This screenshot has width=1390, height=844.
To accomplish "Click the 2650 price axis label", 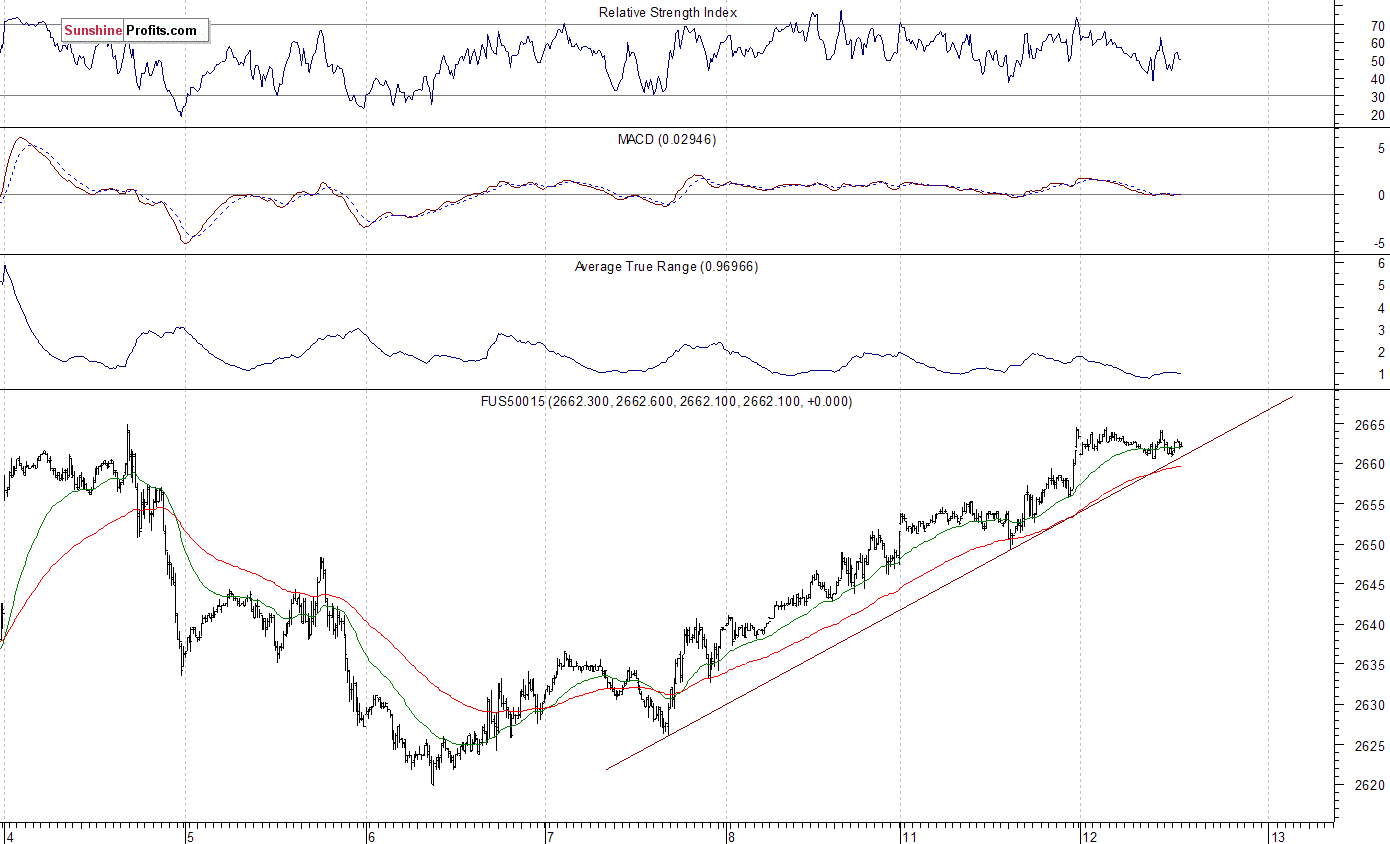I will point(1372,545).
